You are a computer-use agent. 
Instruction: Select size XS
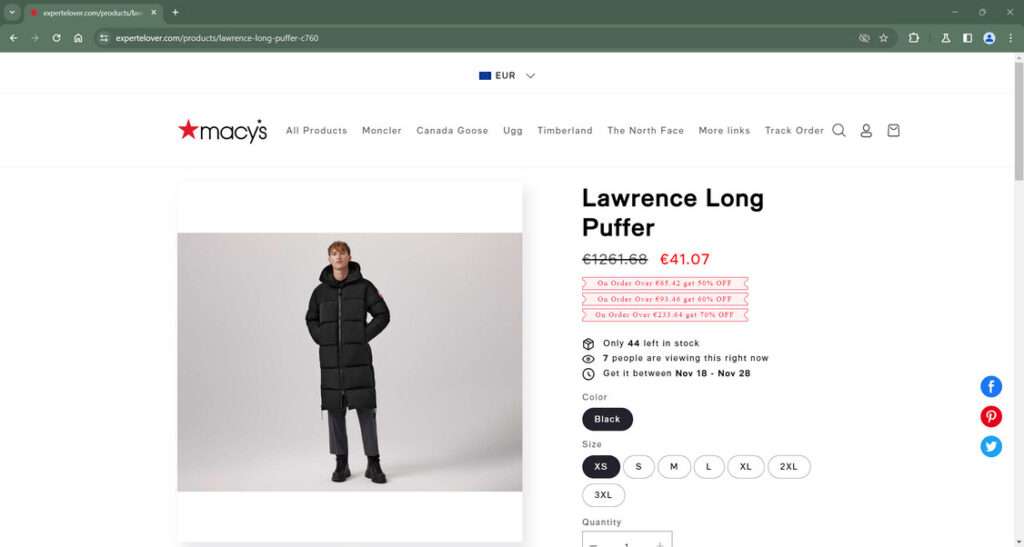[600, 466]
